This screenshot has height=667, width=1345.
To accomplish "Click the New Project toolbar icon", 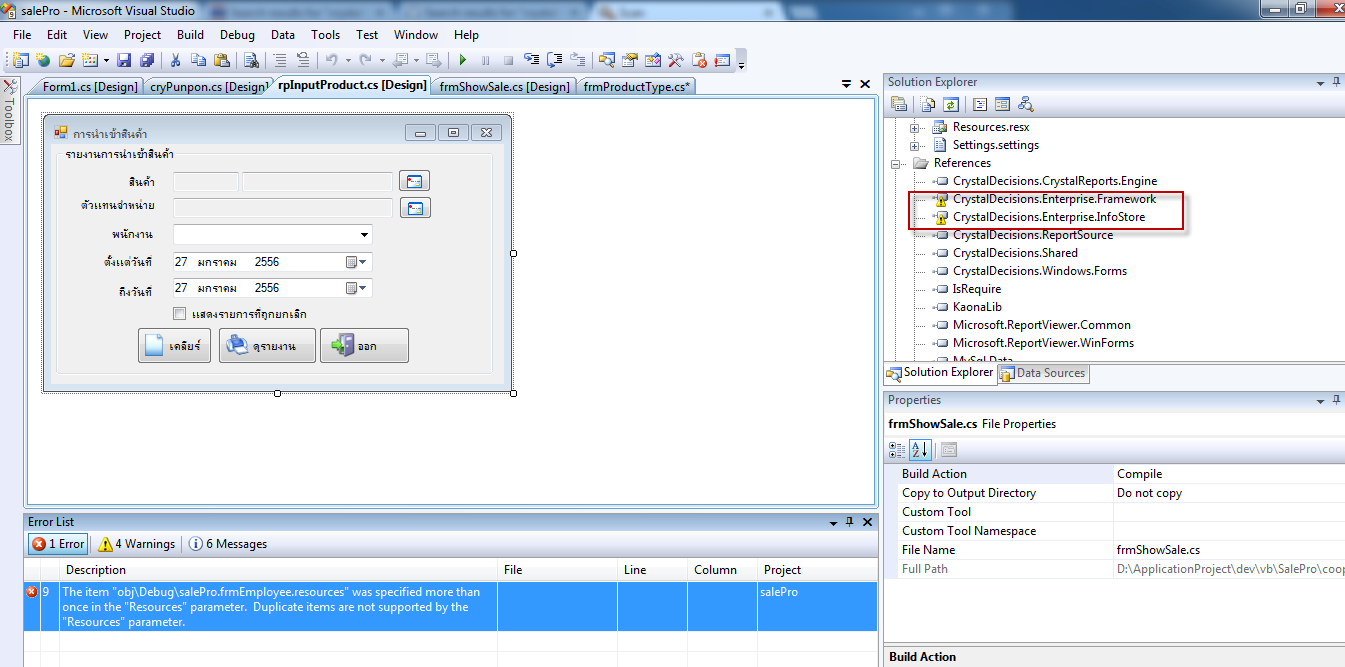I will pos(20,60).
